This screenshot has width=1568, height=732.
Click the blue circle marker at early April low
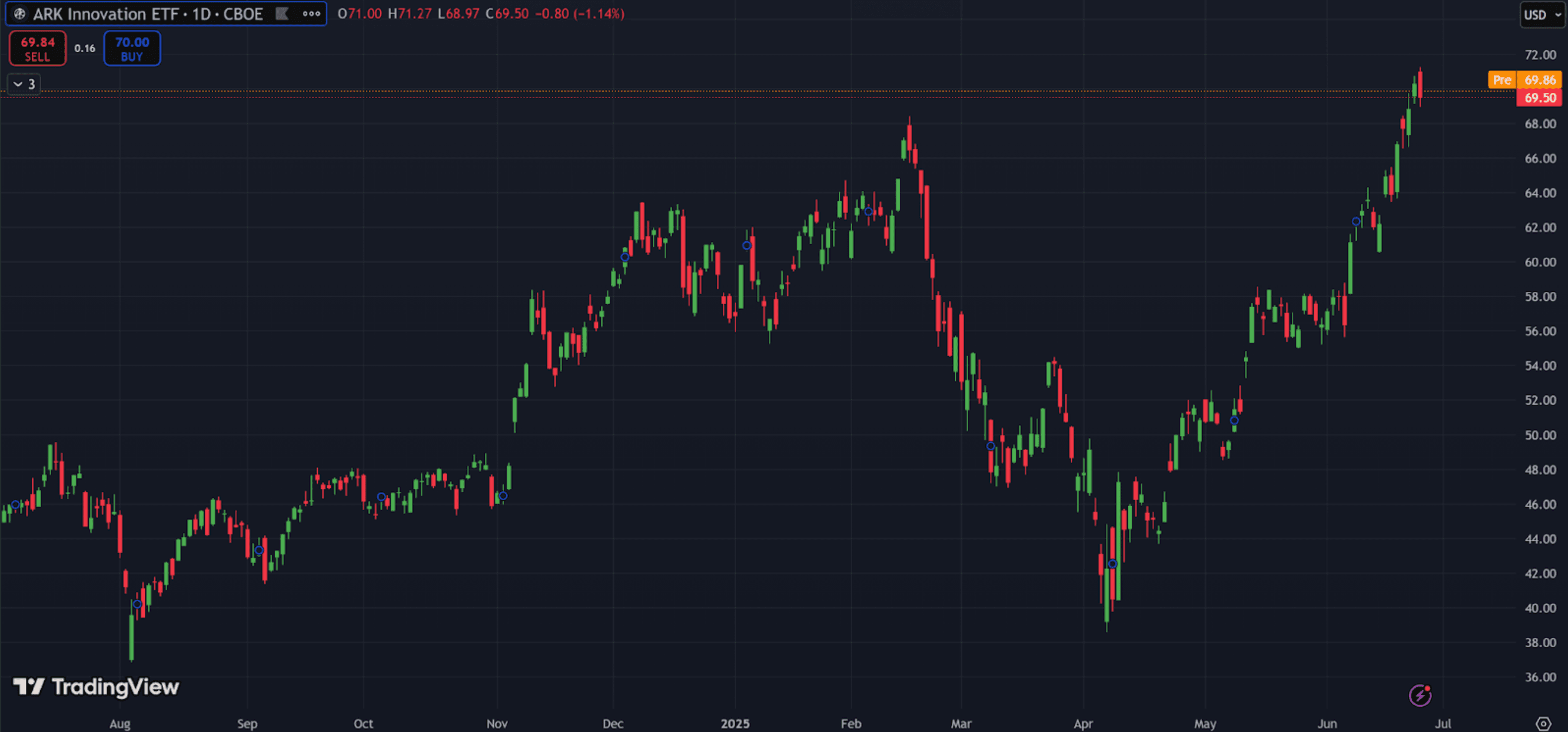pos(1112,564)
